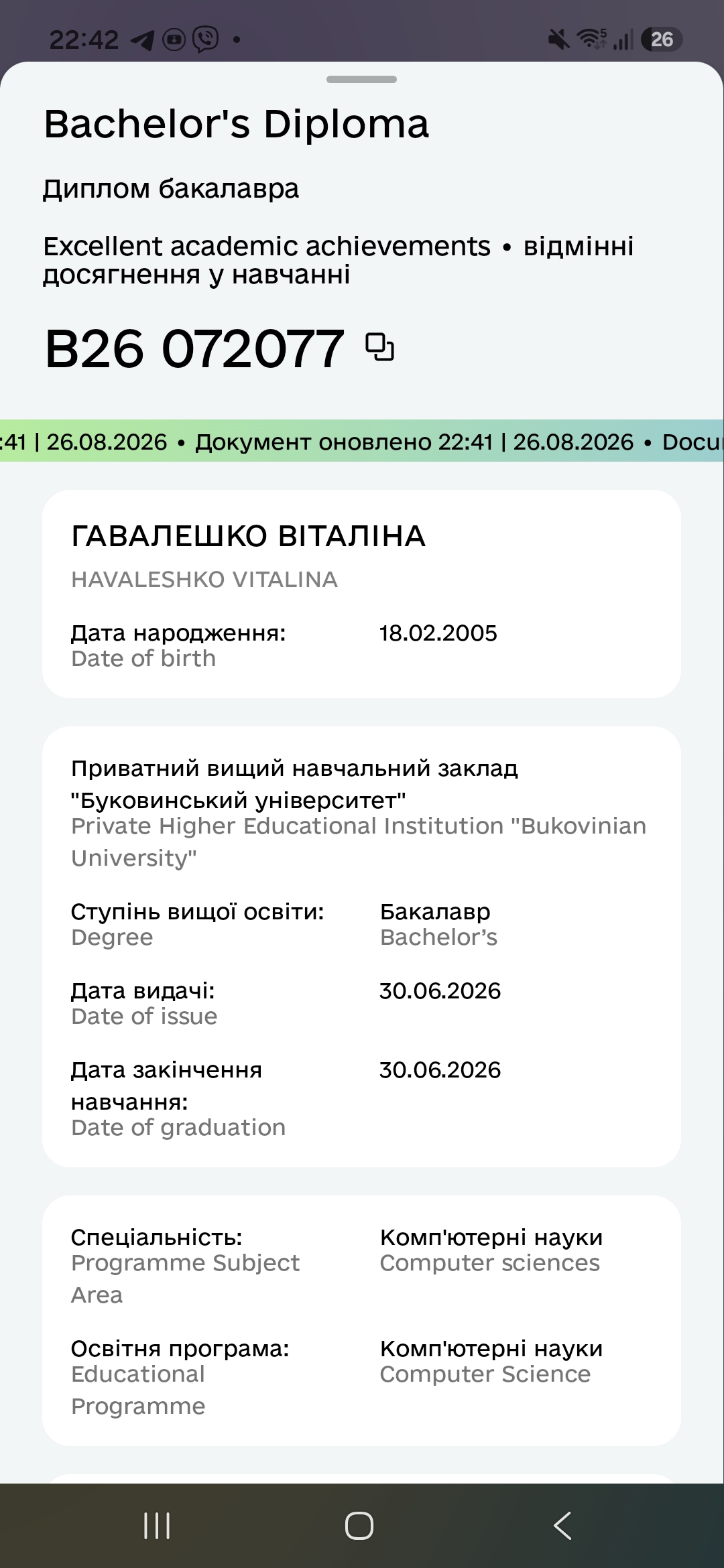Tap the Android back navigation arrow
The width and height of the screenshot is (724, 1568).
[x=562, y=1526]
